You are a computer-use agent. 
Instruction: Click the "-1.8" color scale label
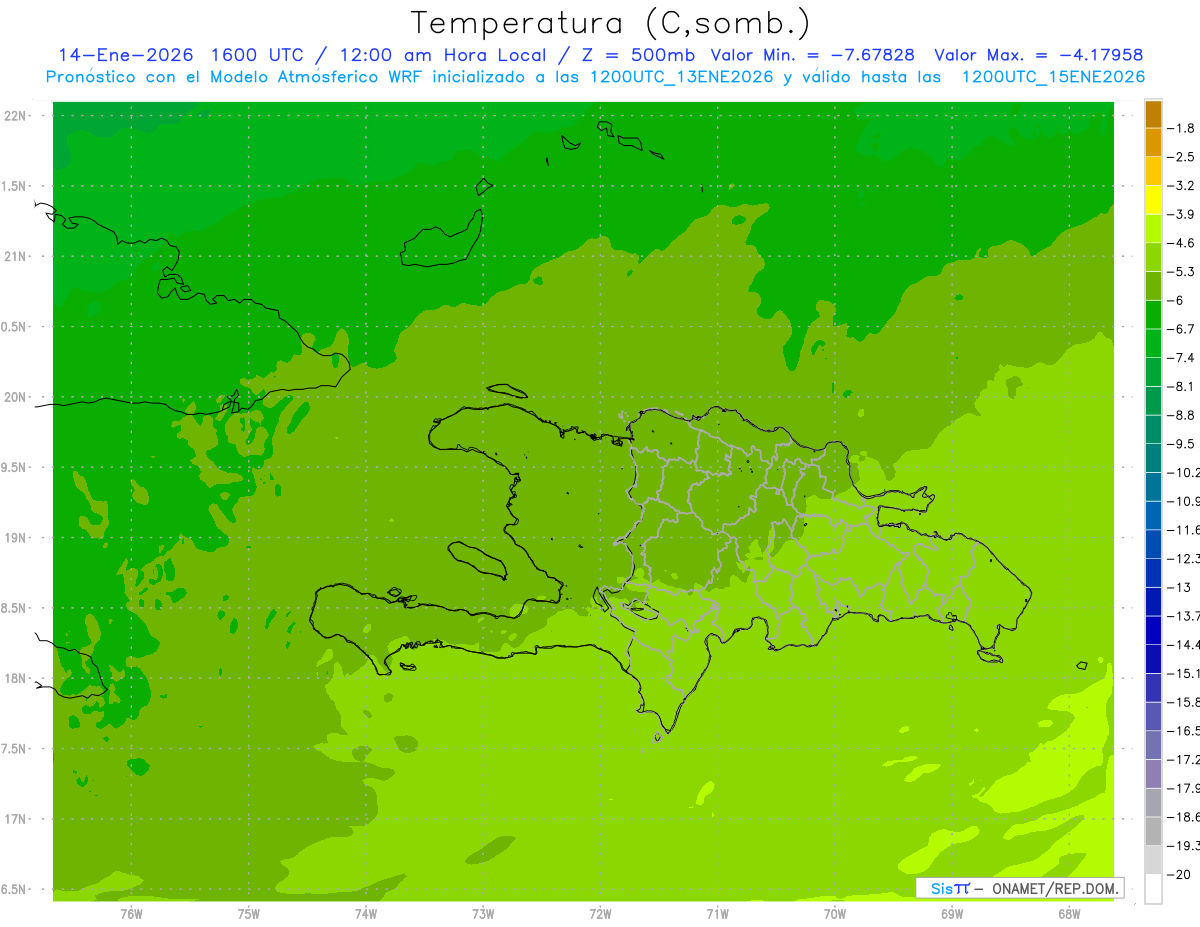(x=1183, y=128)
